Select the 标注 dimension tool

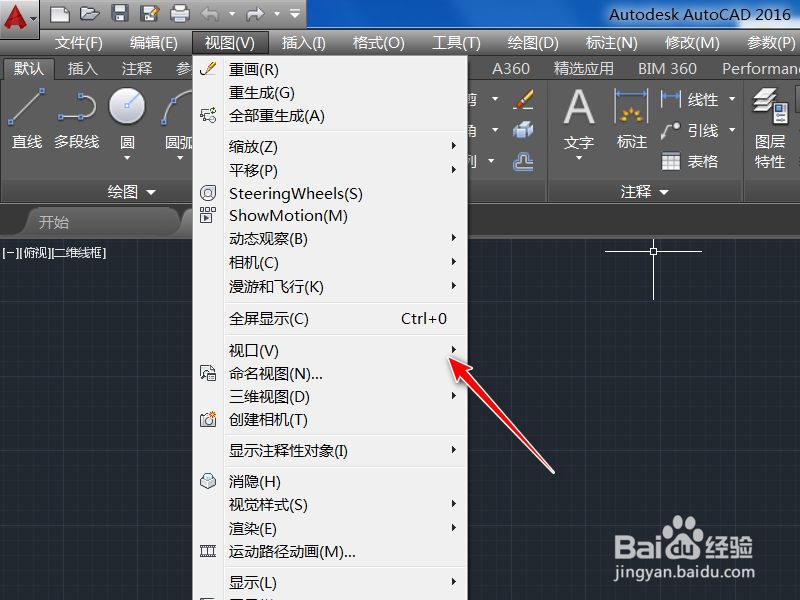(631, 119)
